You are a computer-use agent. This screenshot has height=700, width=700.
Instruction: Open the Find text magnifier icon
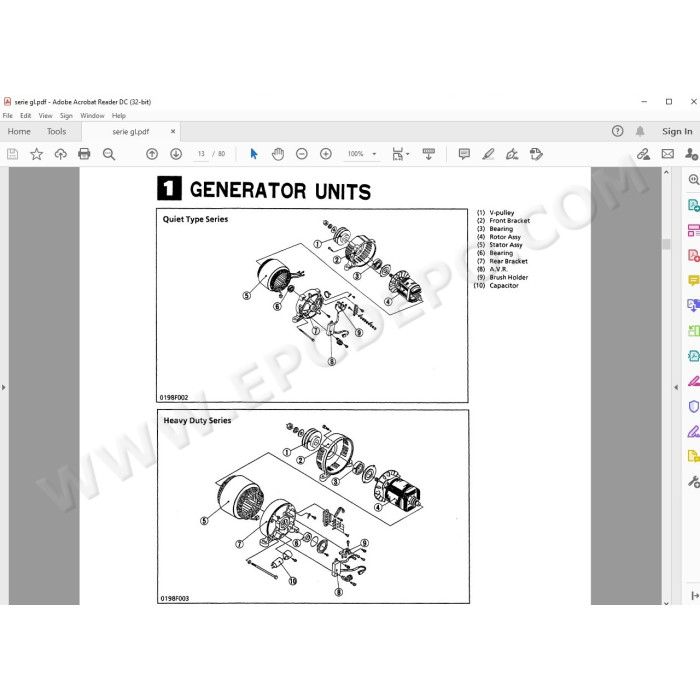[x=108, y=154]
